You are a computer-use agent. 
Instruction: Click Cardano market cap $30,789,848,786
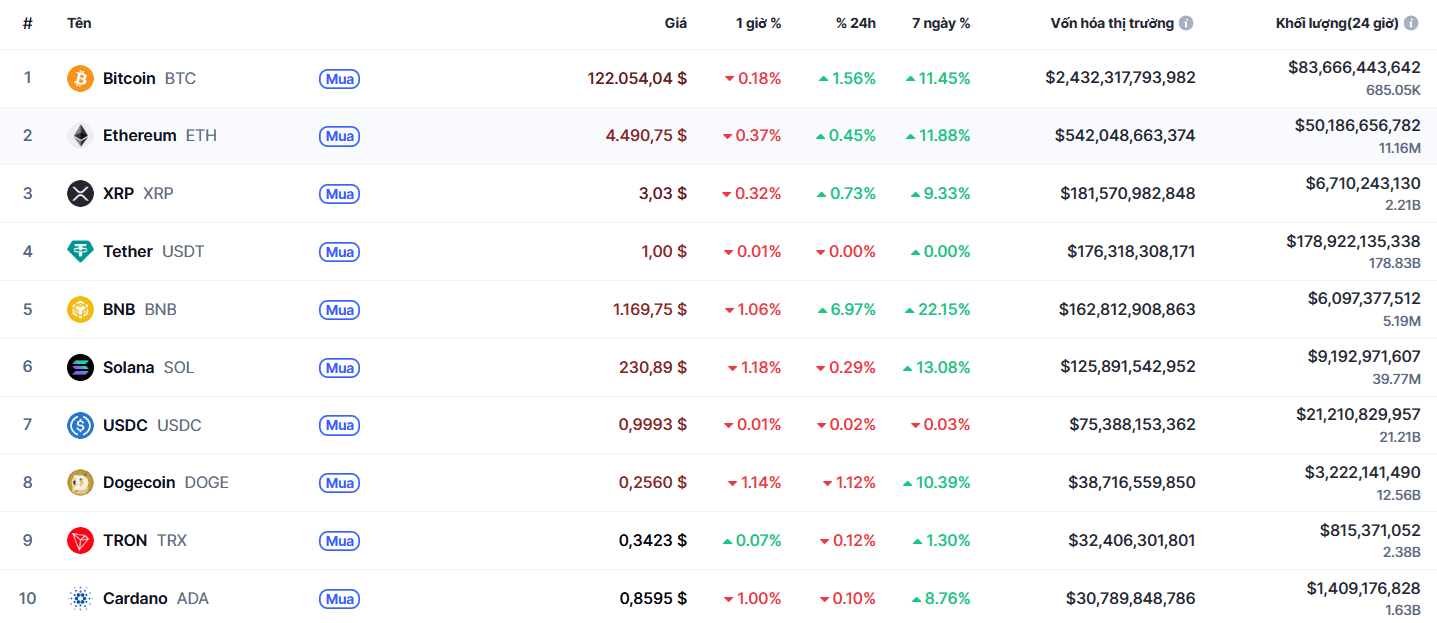tap(1132, 599)
